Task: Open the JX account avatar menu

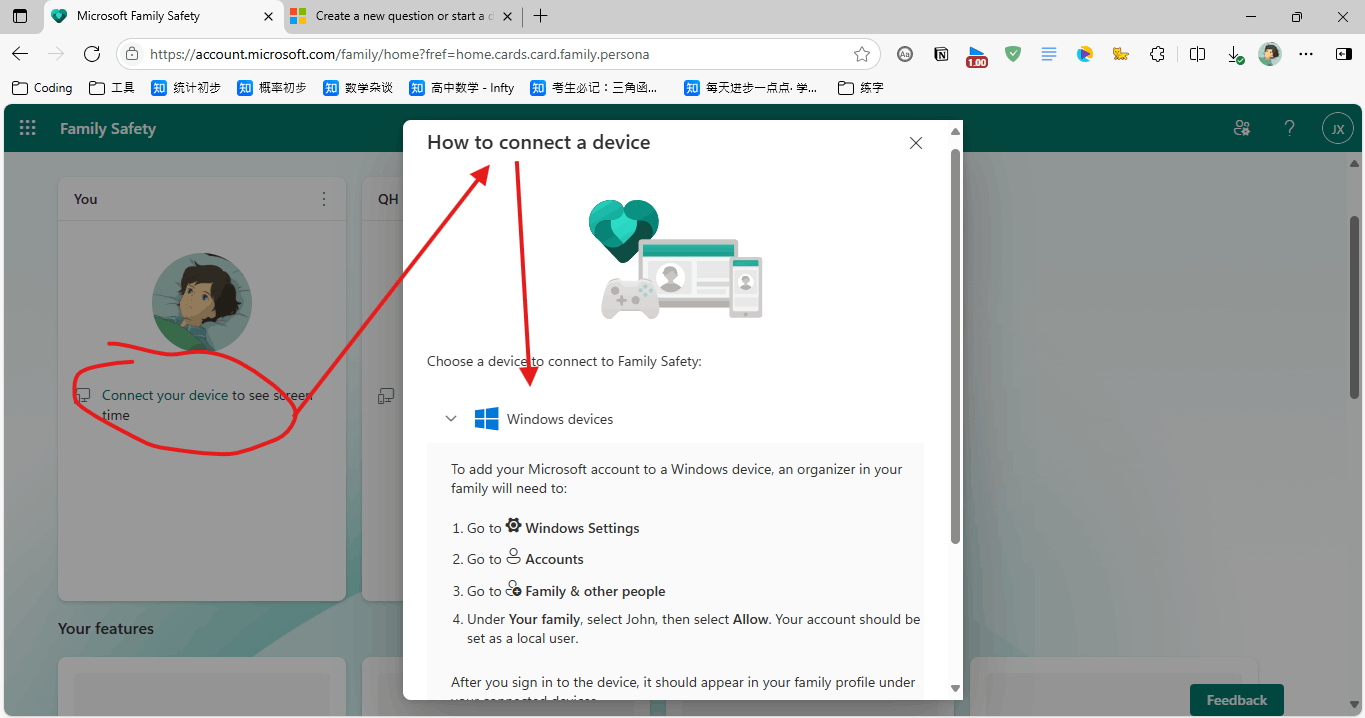Action: 1338,129
